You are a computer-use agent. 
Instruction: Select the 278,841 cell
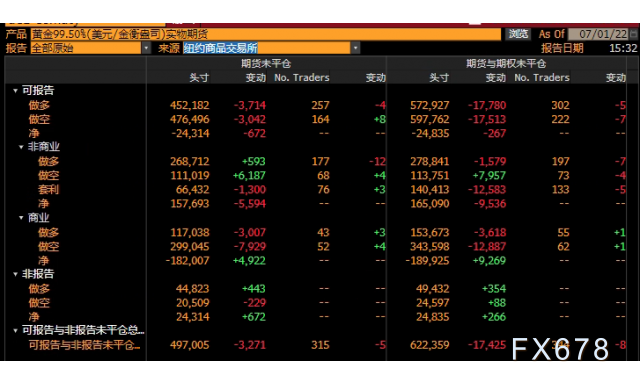429,162
